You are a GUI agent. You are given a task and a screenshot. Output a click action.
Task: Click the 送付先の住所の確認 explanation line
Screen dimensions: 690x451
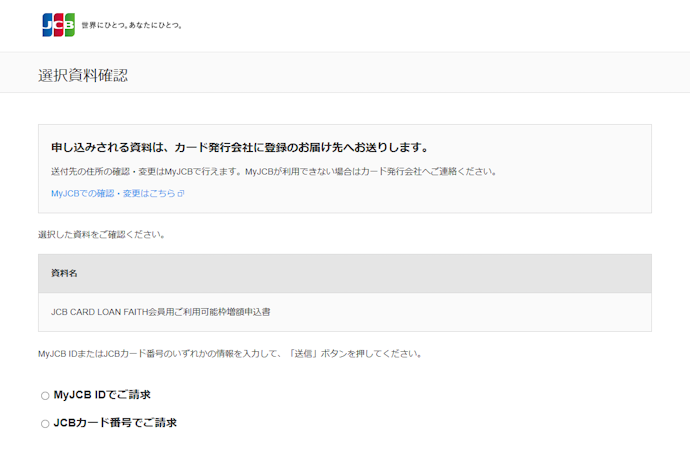[274, 172]
